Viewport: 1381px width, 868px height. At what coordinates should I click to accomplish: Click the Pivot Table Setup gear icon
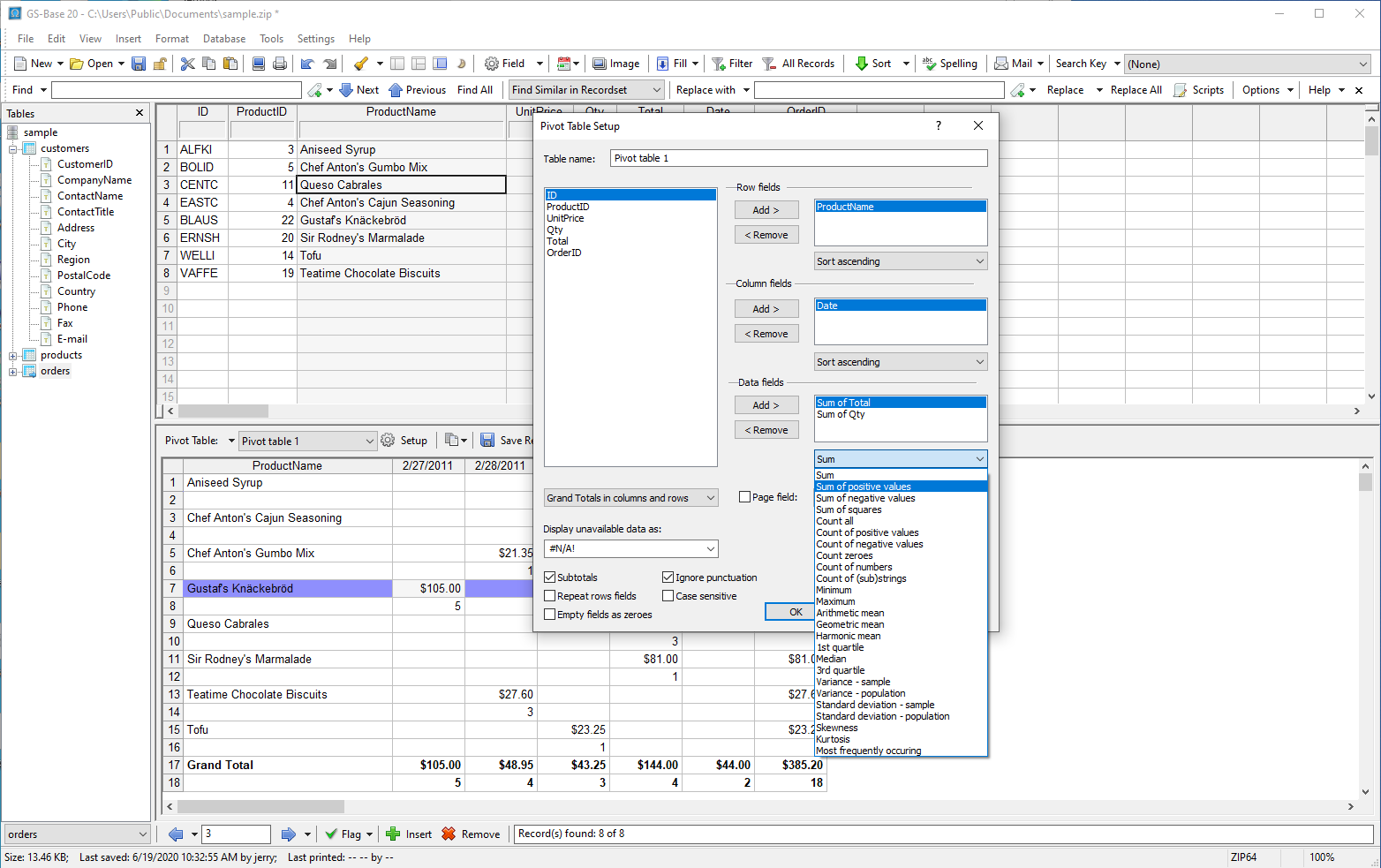tap(388, 440)
